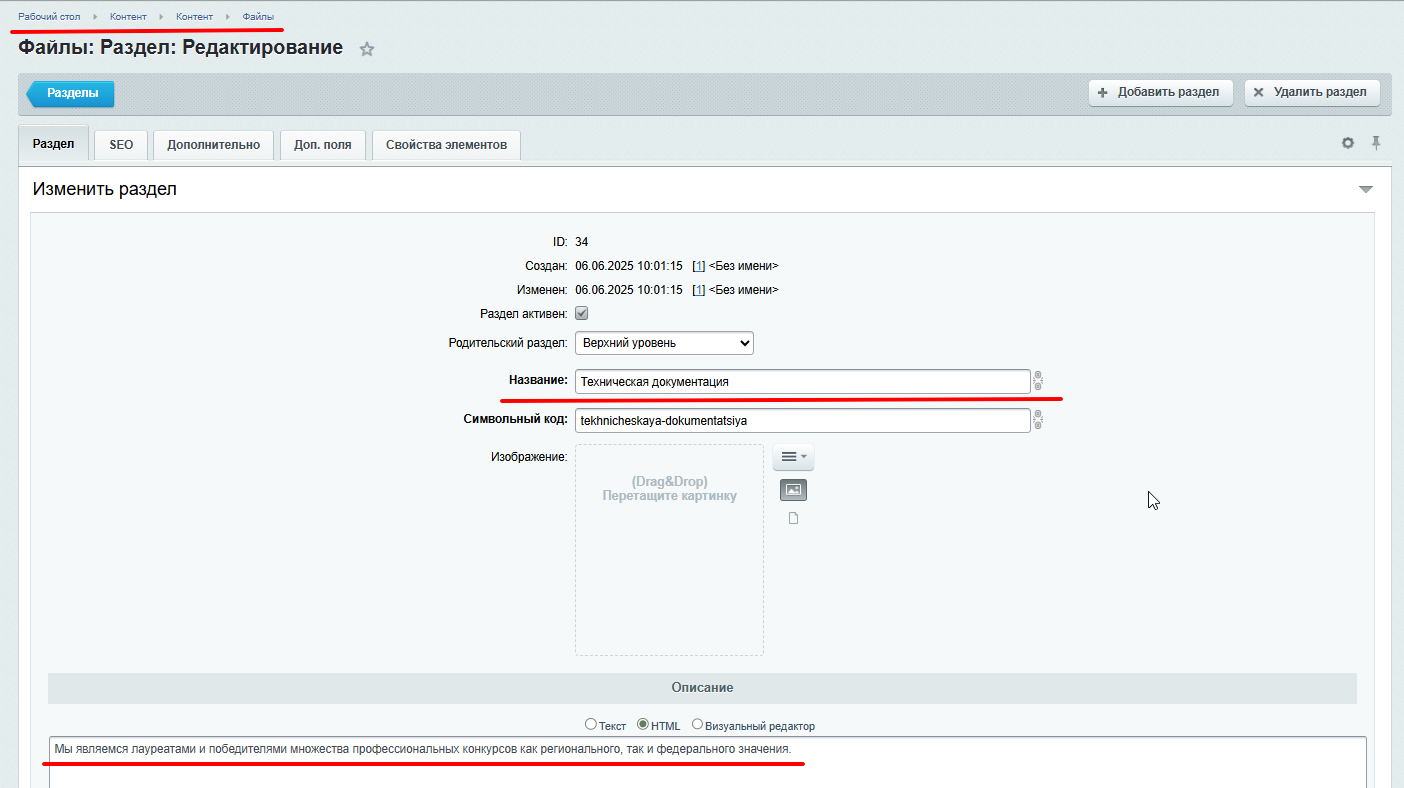1404x788 pixels.
Task: Pin the tab panel using the pin icon
Action: pos(1376,143)
